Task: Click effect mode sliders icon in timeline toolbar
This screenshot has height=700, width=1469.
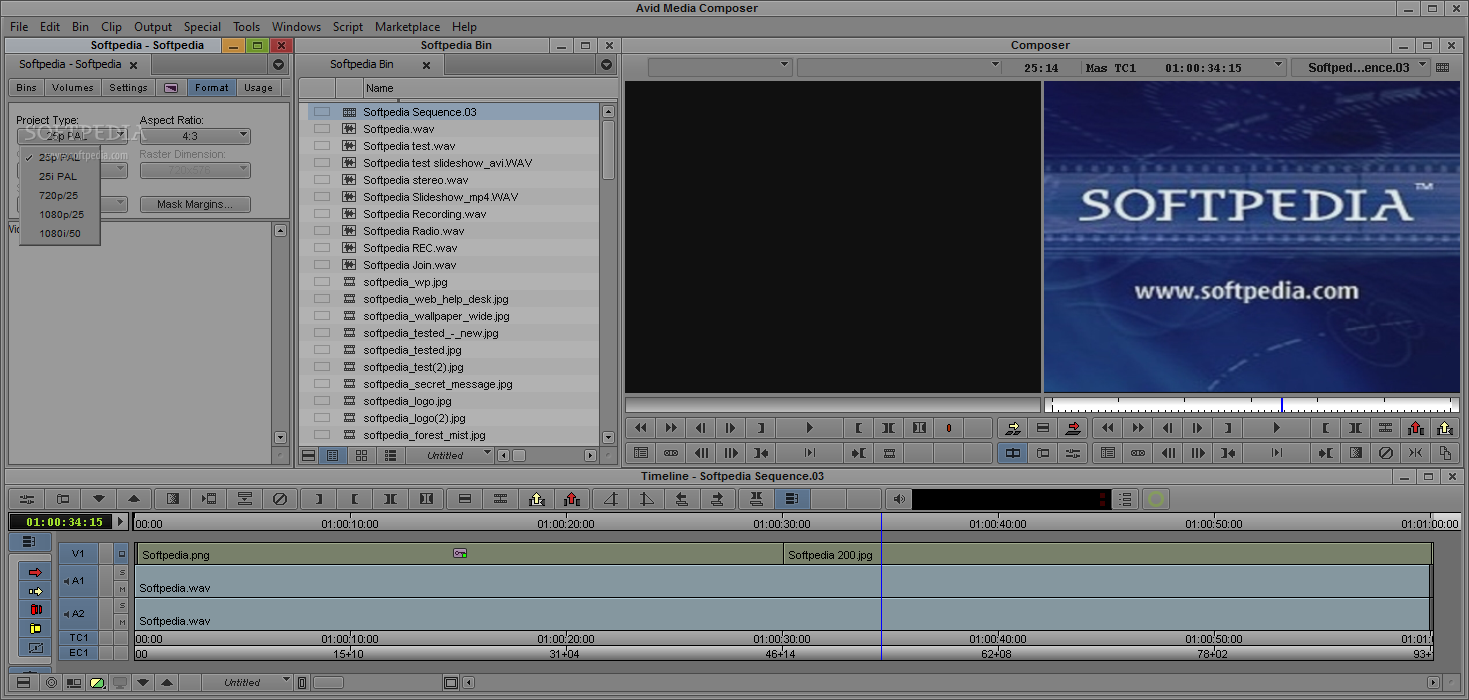Action: pos(27,498)
